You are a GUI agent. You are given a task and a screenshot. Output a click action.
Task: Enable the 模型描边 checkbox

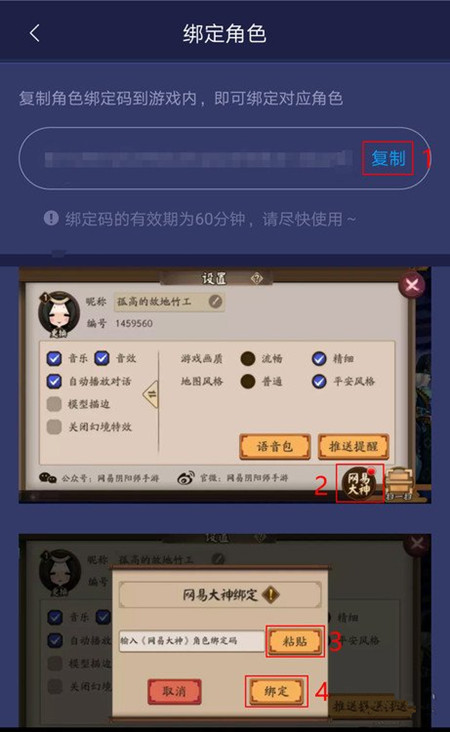(54, 404)
